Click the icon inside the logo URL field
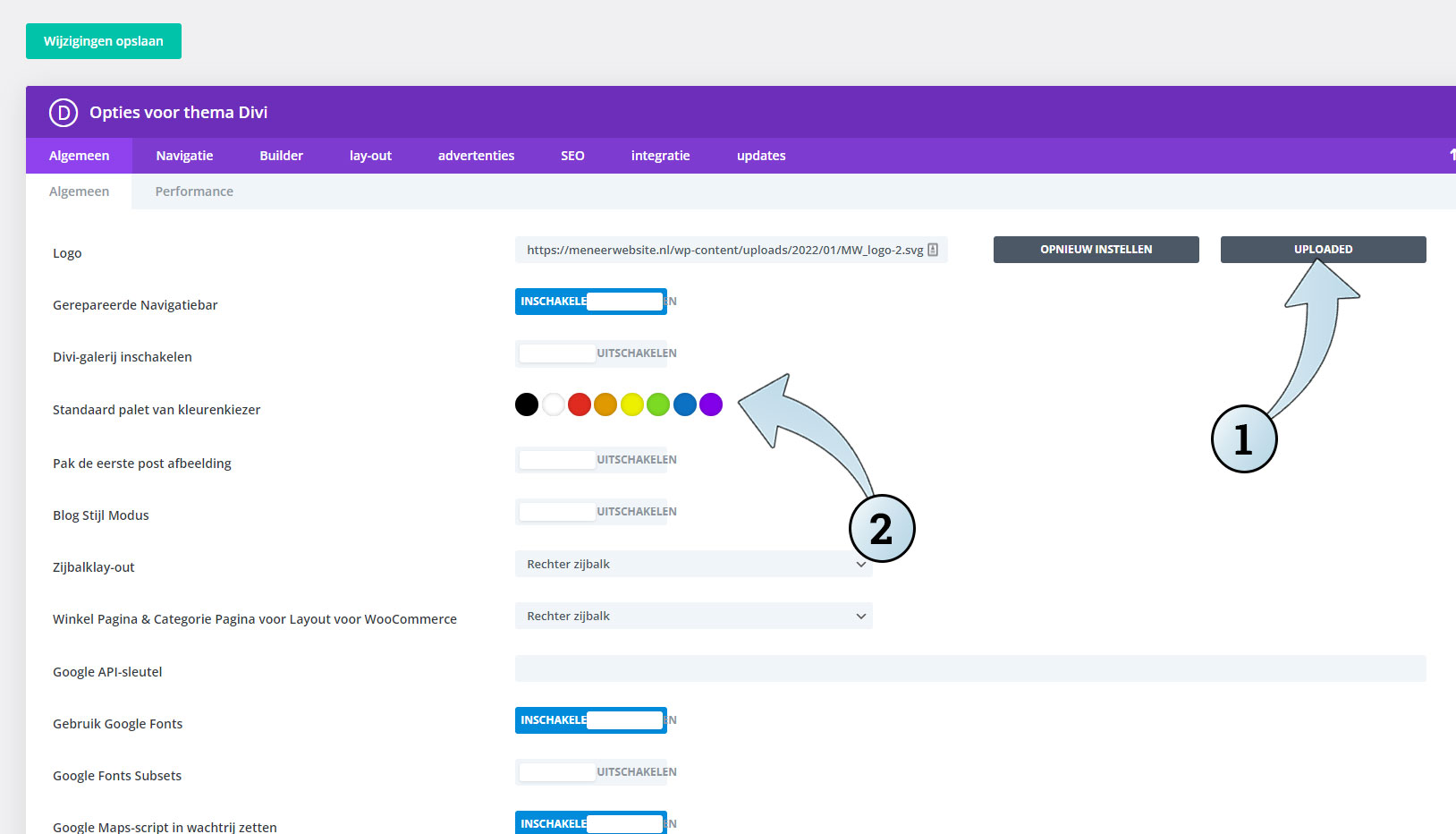1456x834 pixels. tap(933, 250)
